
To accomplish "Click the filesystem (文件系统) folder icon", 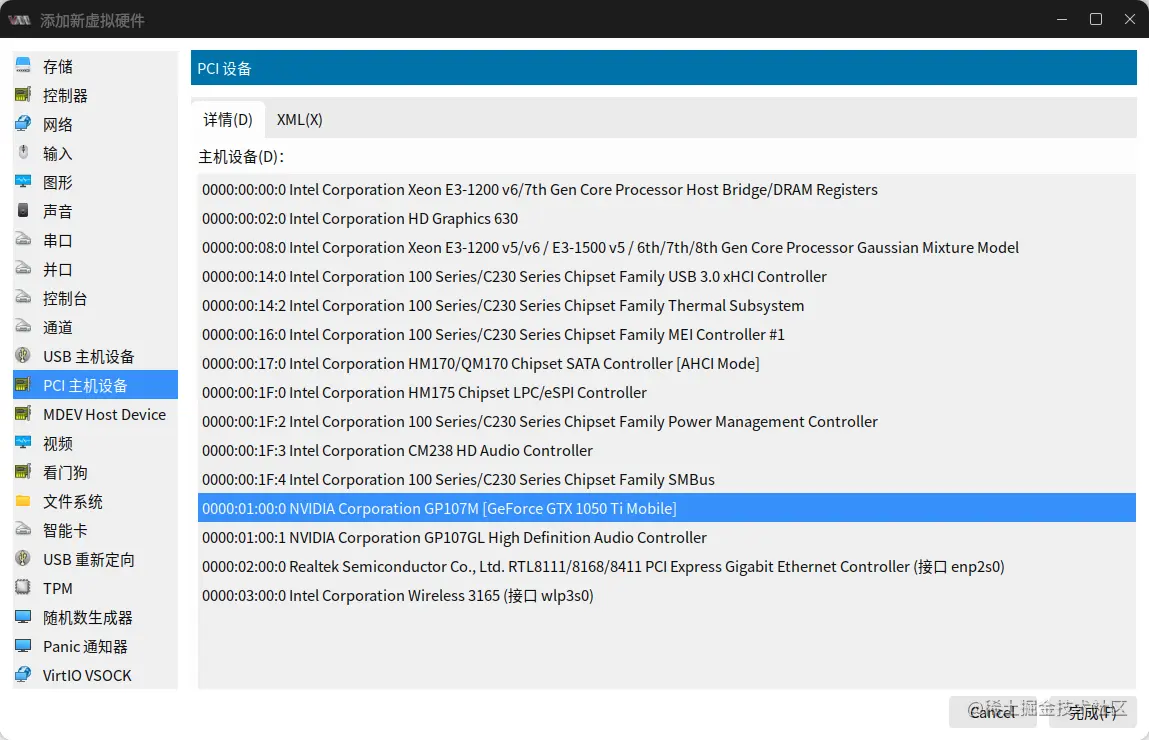I will [x=23, y=501].
